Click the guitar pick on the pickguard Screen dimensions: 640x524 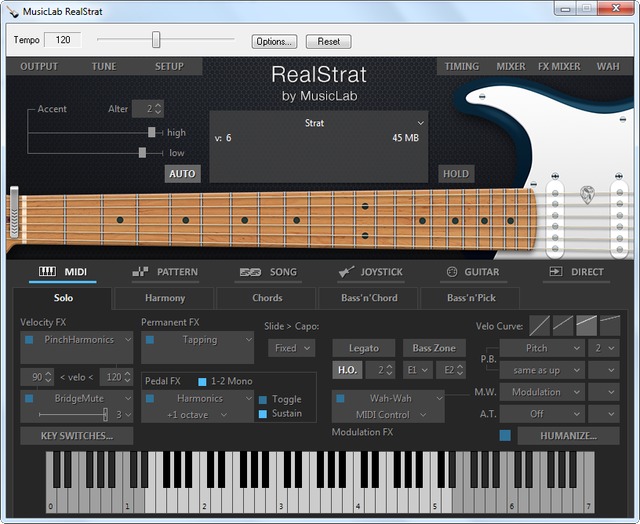(x=587, y=192)
